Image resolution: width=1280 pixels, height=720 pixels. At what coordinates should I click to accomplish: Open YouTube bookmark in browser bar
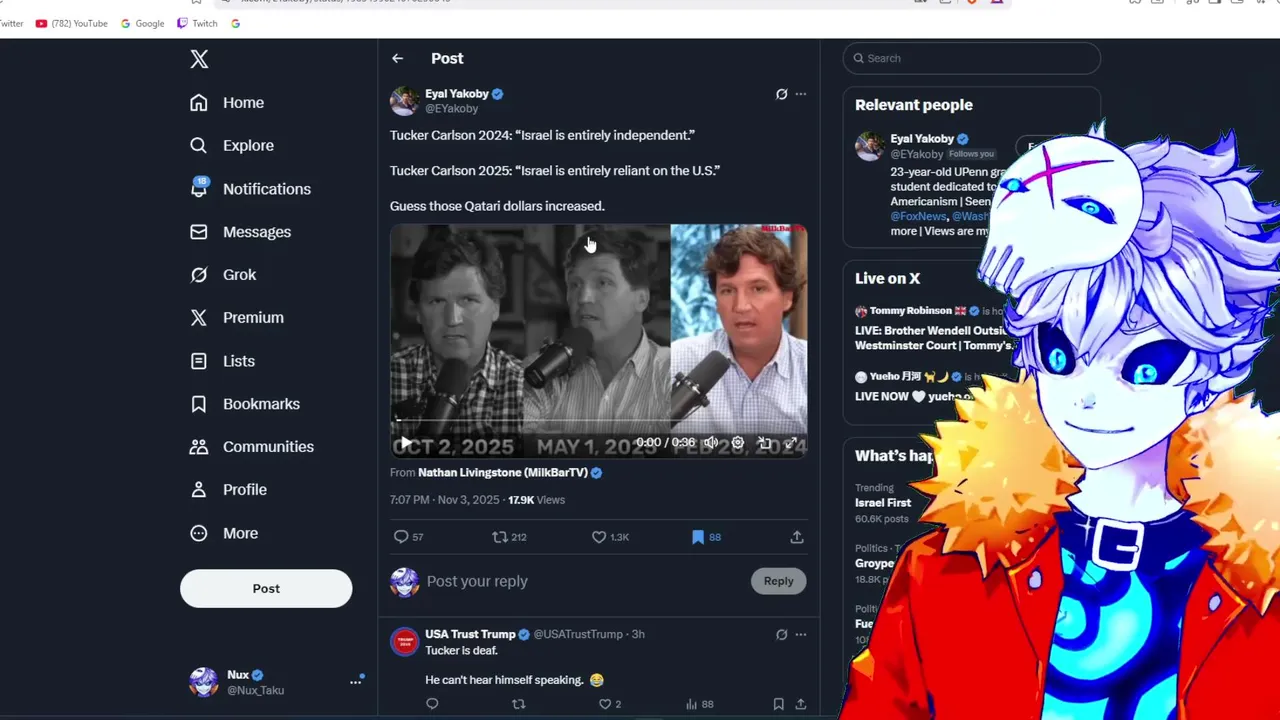tap(71, 23)
